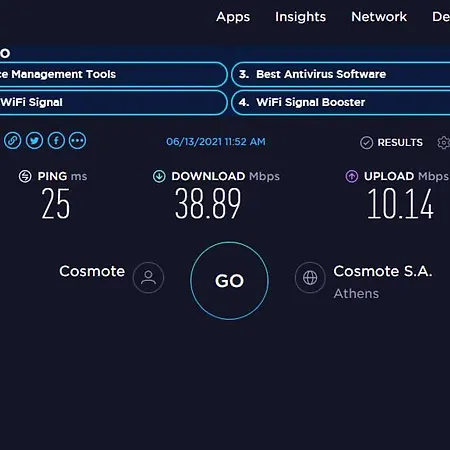Open the Insights menu
Screen dimensions: 450x450
coord(300,17)
